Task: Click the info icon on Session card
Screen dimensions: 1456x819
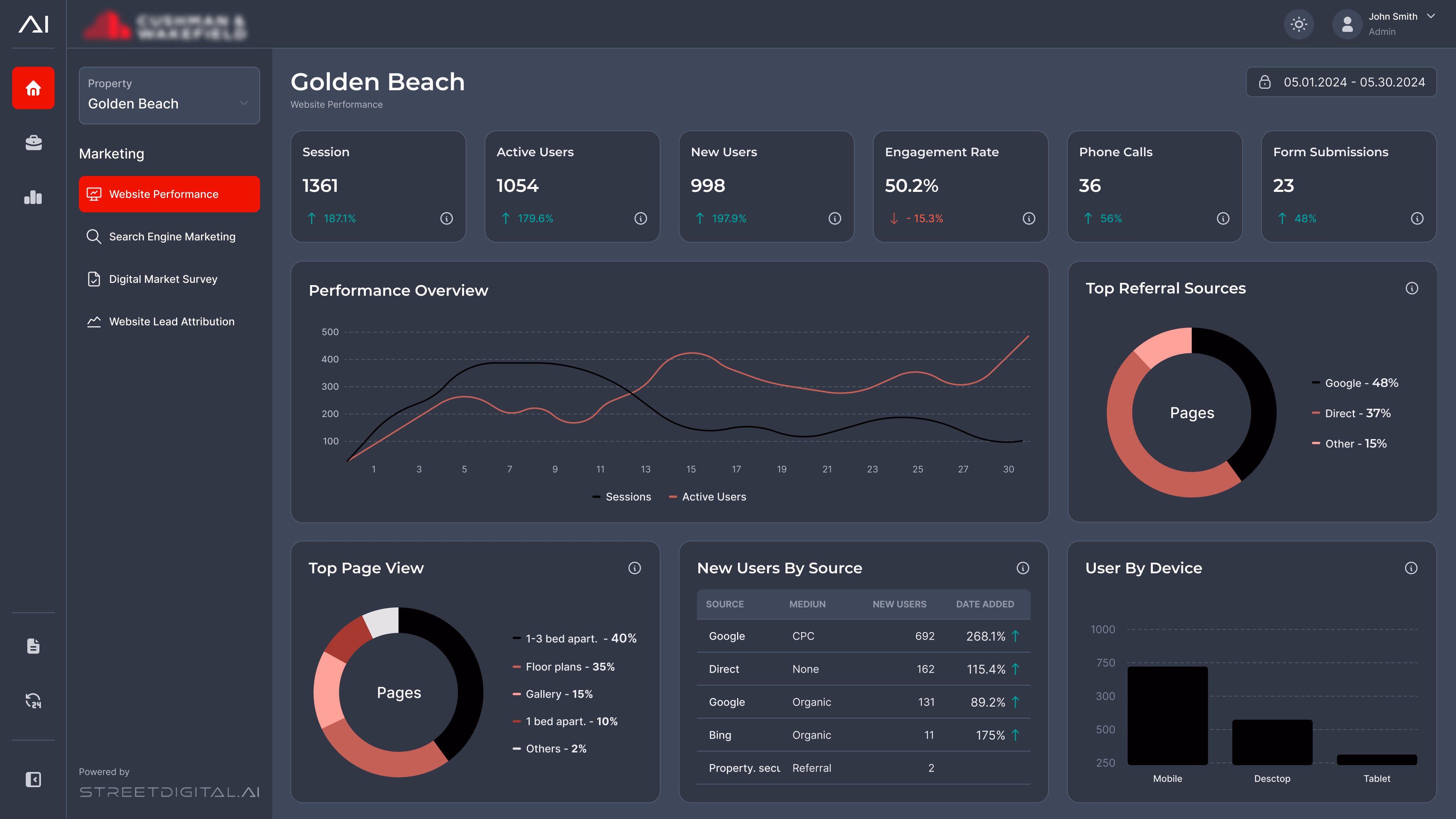Action: 447,218
